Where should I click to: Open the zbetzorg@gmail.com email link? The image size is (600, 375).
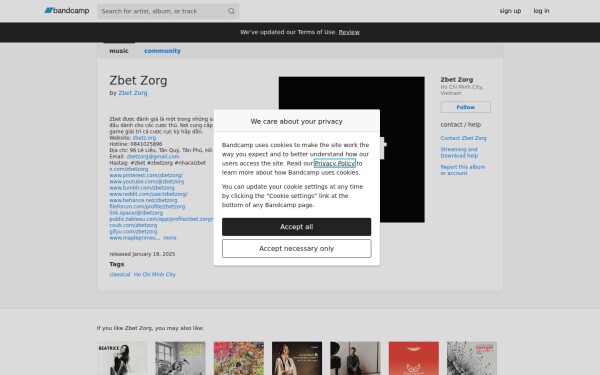tap(153, 157)
